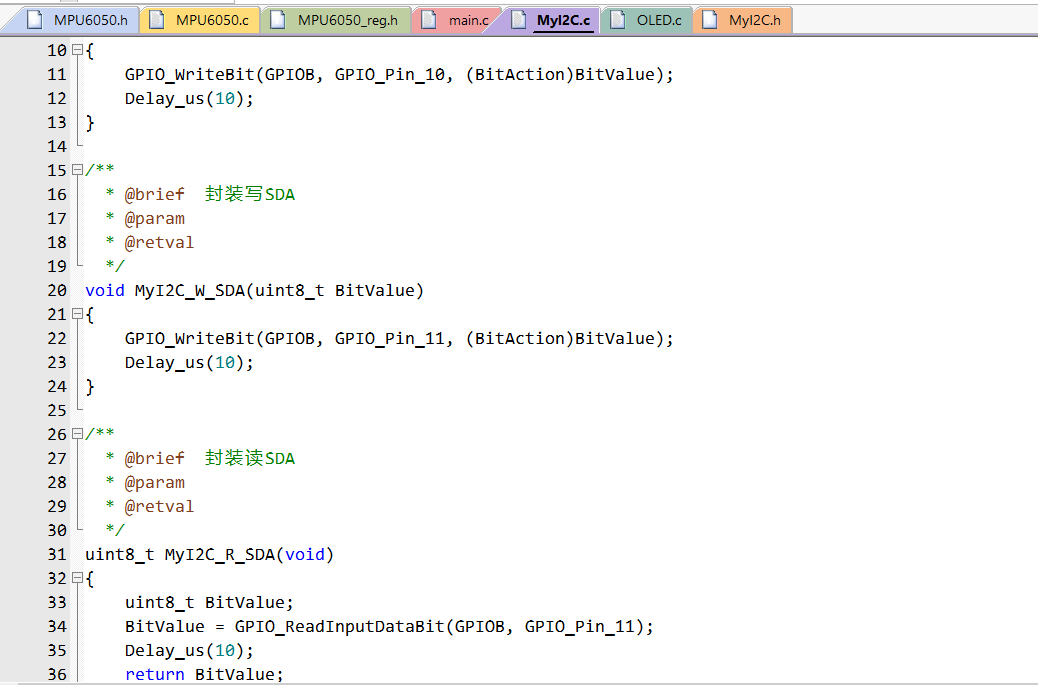Image resolution: width=1038 pixels, height=685 pixels.
Task: Collapse the function body at line 21
Action: pos(77,314)
